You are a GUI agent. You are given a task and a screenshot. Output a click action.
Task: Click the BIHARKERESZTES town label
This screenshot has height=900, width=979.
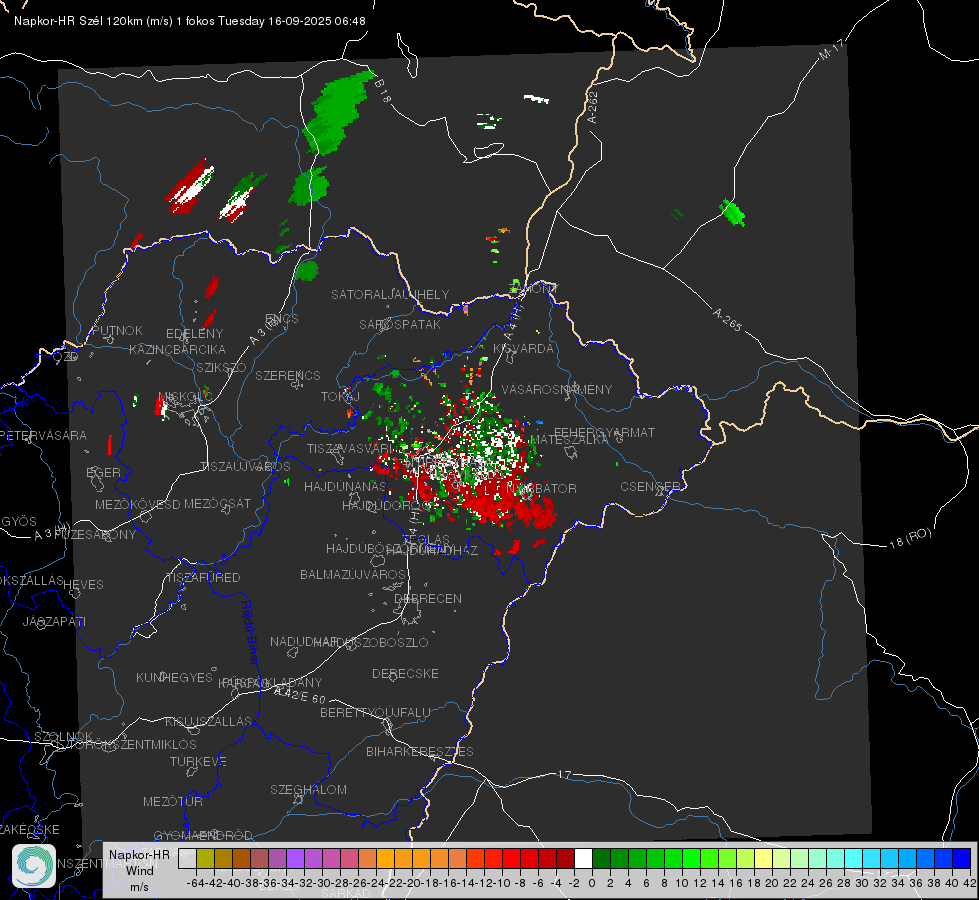[x=420, y=751]
